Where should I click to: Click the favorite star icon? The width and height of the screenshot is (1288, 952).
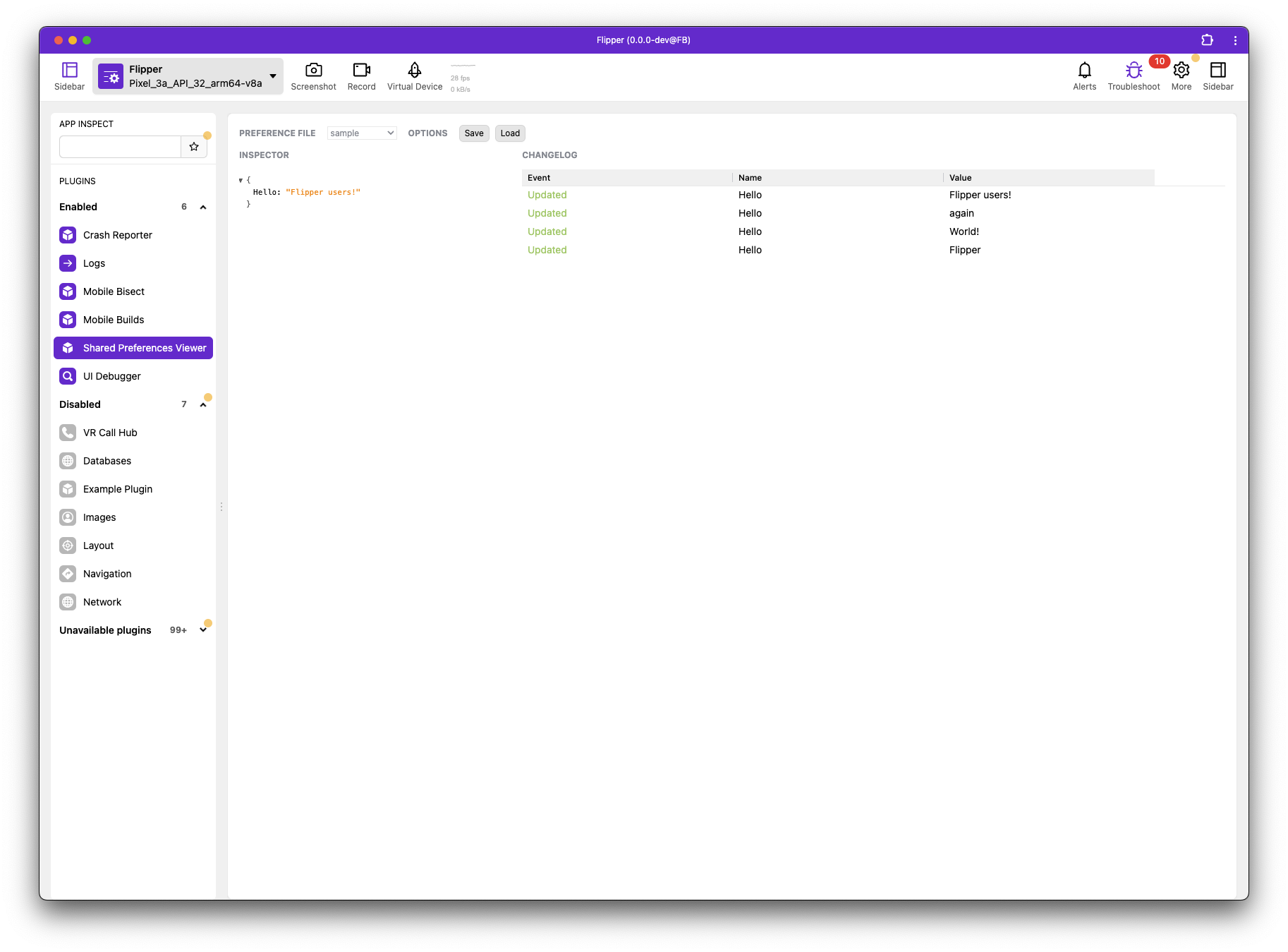(x=194, y=147)
